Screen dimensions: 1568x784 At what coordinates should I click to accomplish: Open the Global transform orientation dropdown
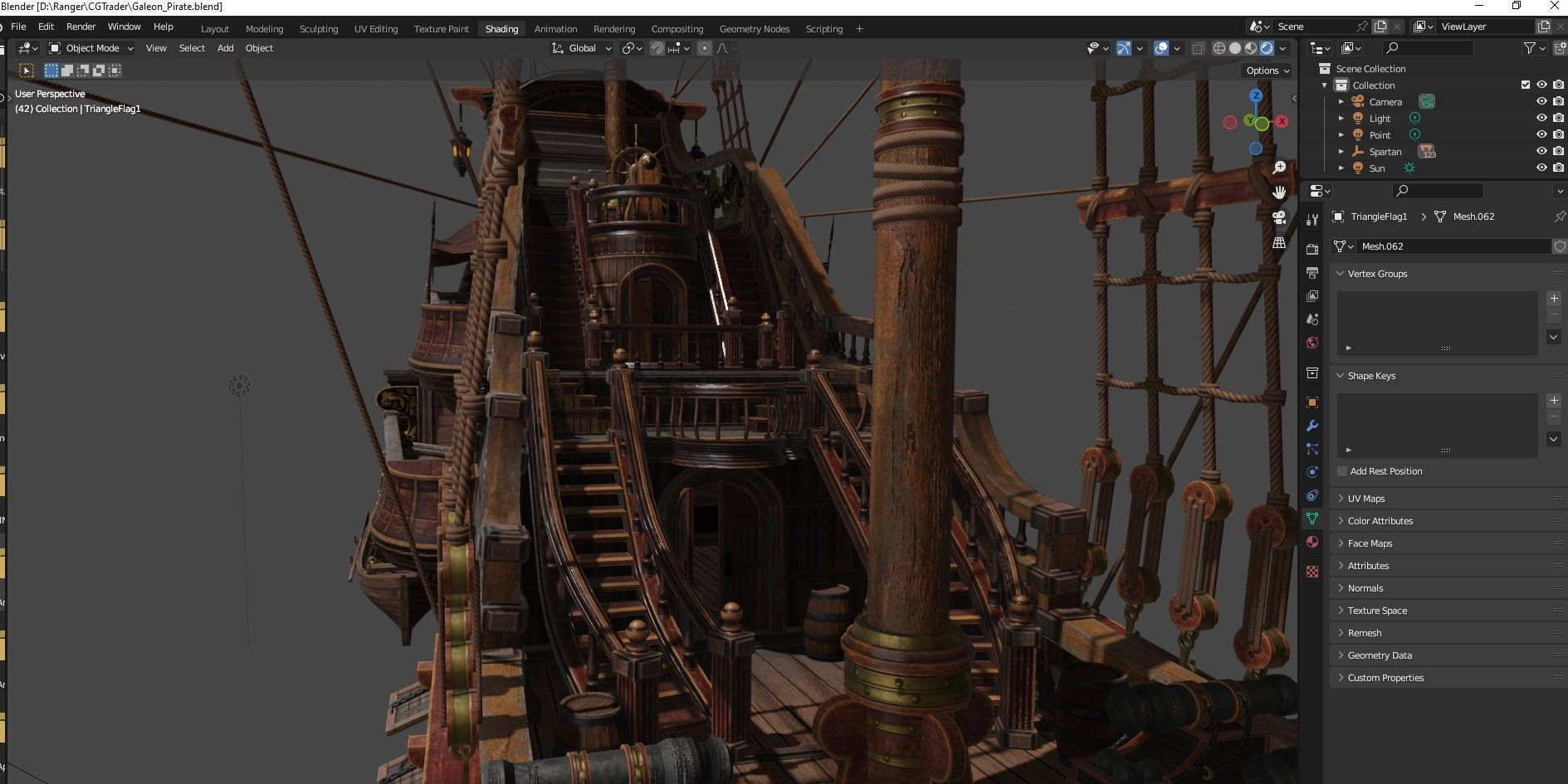(582, 48)
